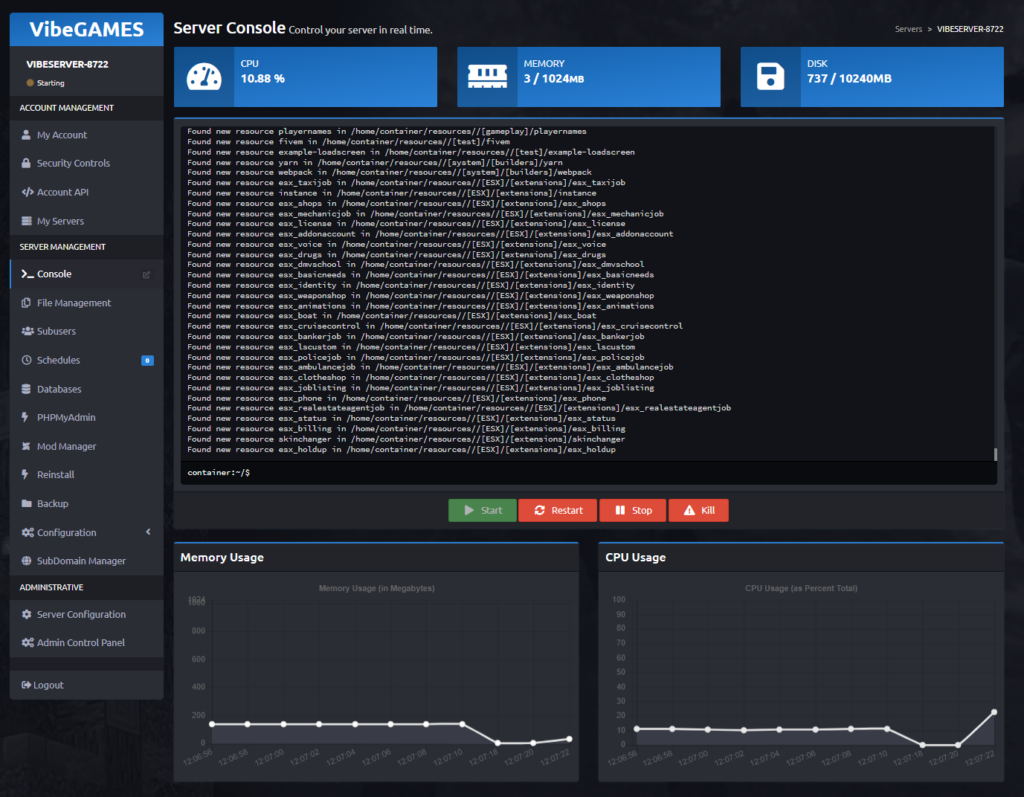The width and height of the screenshot is (1024, 797).
Task: Click the Schedules clock icon
Action: [26, 360]
